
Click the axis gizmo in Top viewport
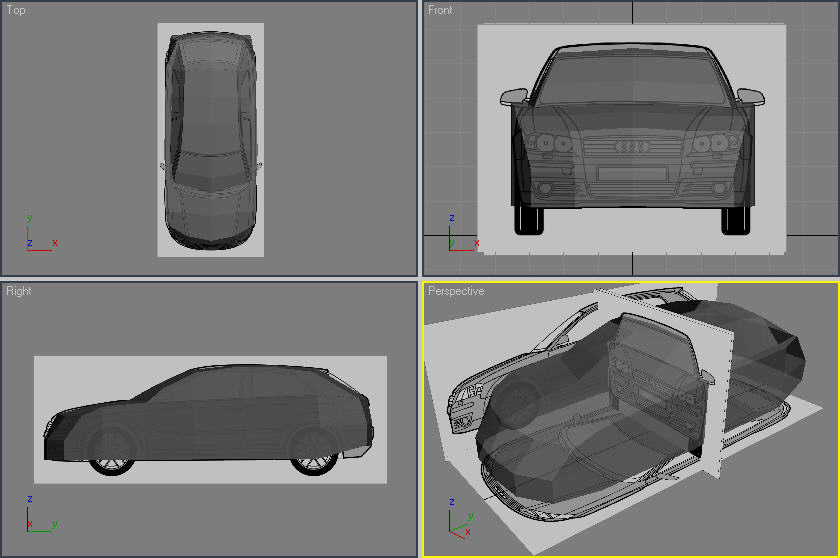coord(40,233)
